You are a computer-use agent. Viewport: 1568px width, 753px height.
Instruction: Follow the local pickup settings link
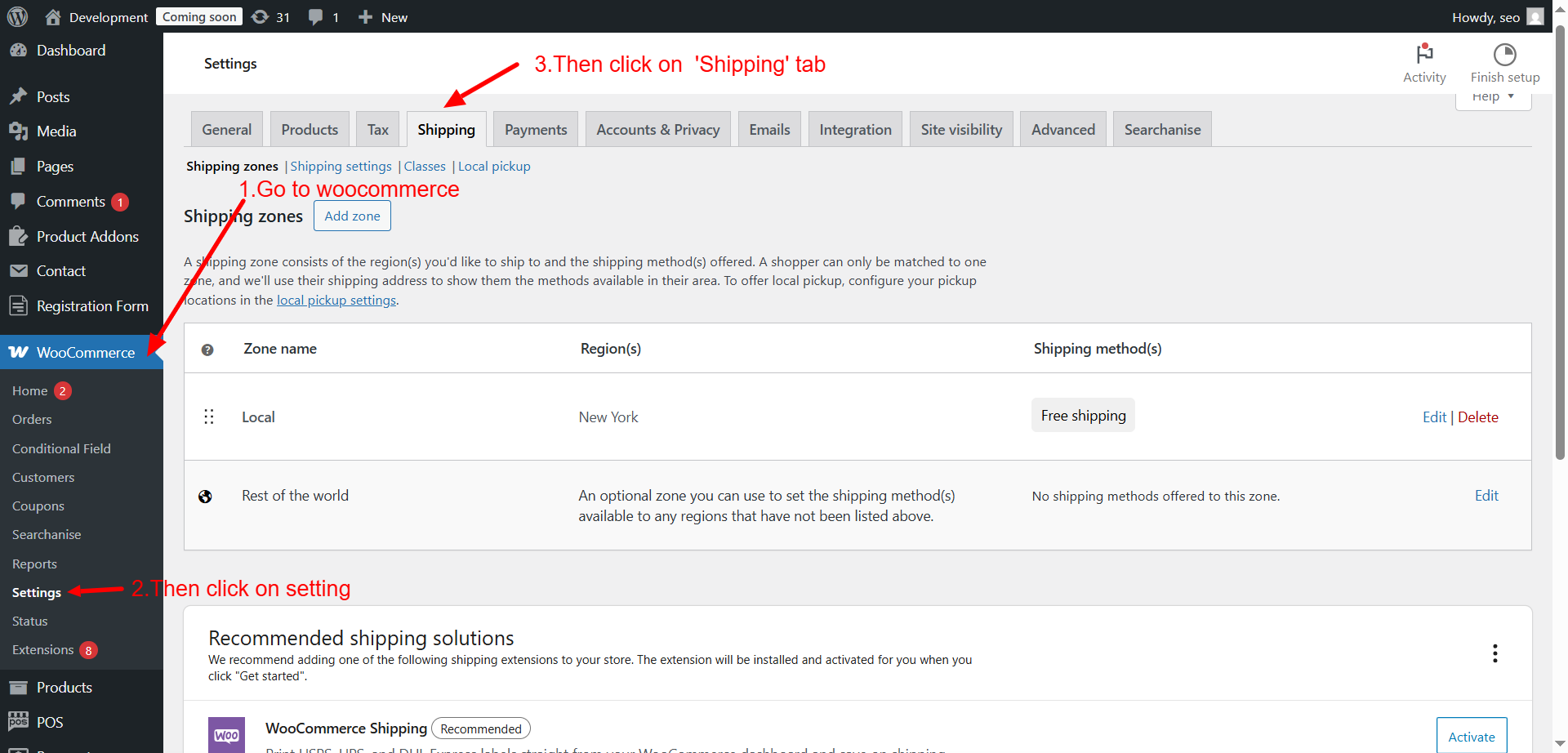click(x=336, y=300)
